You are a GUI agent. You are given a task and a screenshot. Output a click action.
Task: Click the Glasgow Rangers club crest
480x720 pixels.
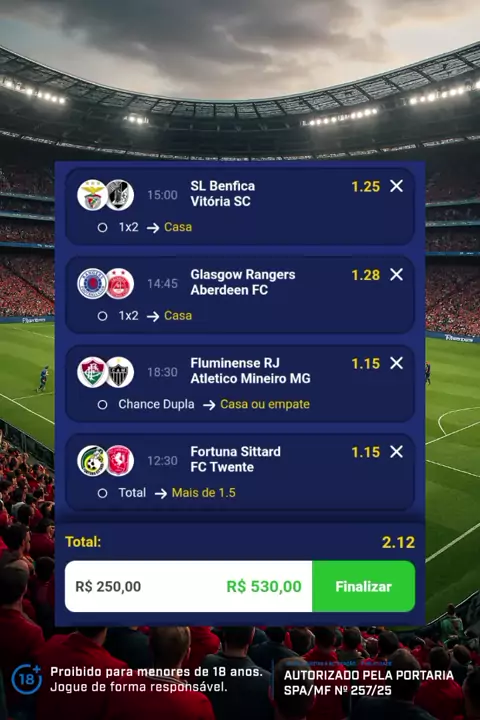(x=92, y=283)
